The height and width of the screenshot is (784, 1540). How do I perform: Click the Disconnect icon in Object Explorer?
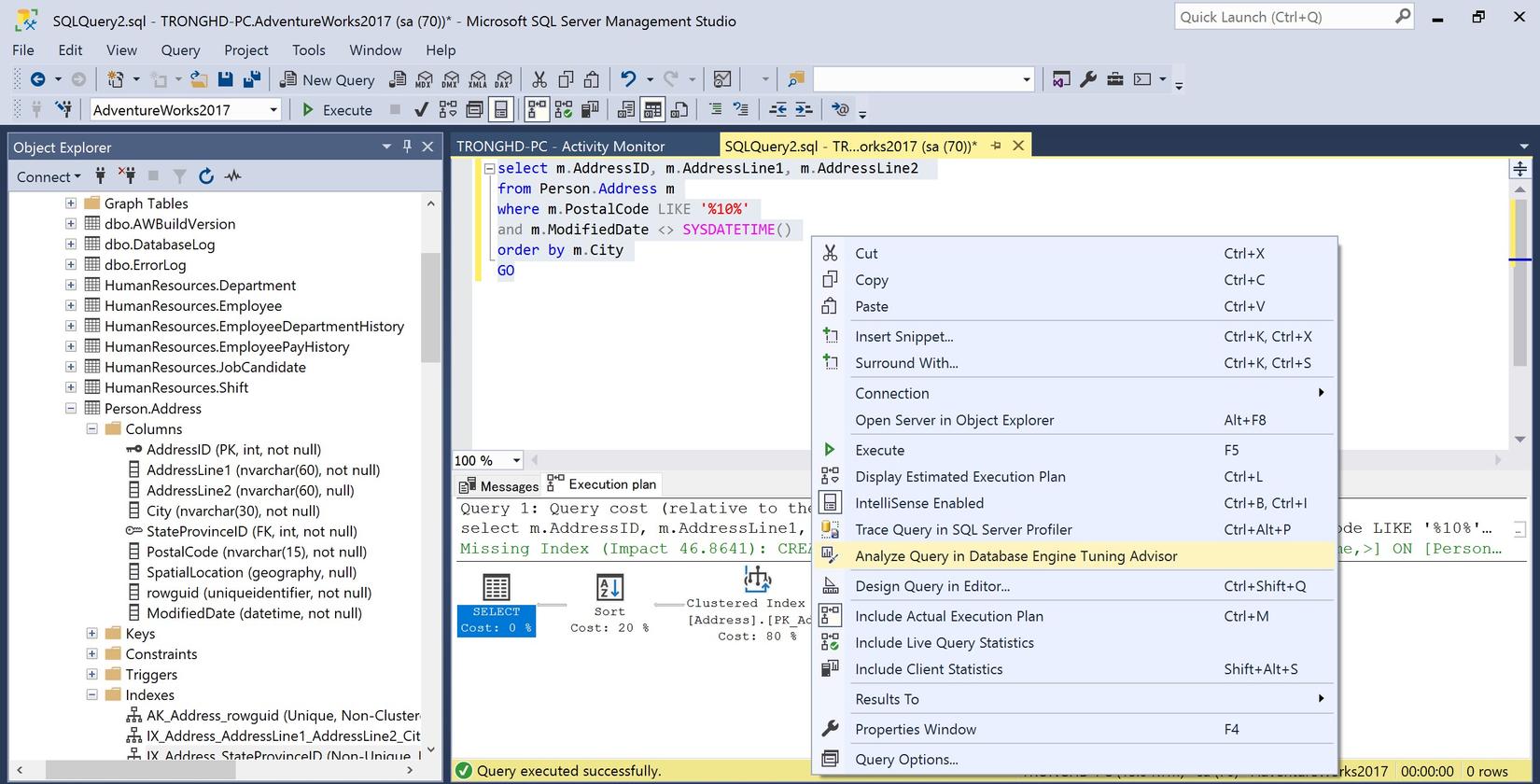(x=128, y=176)
